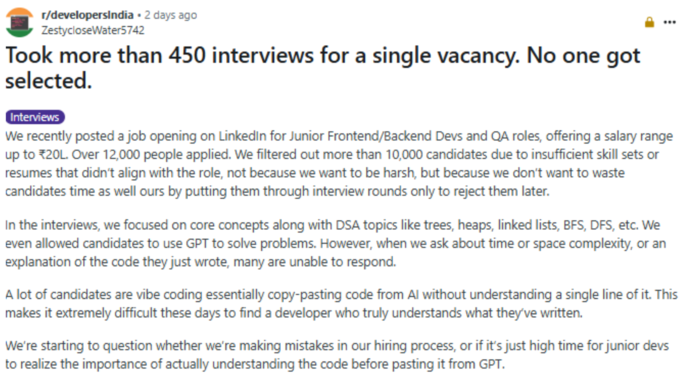Click the word "selected." ending the title

point(49,81)
